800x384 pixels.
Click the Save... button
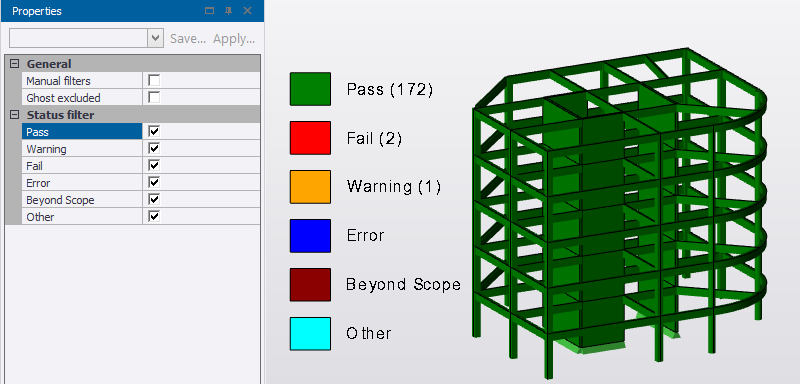click(188, 39)
